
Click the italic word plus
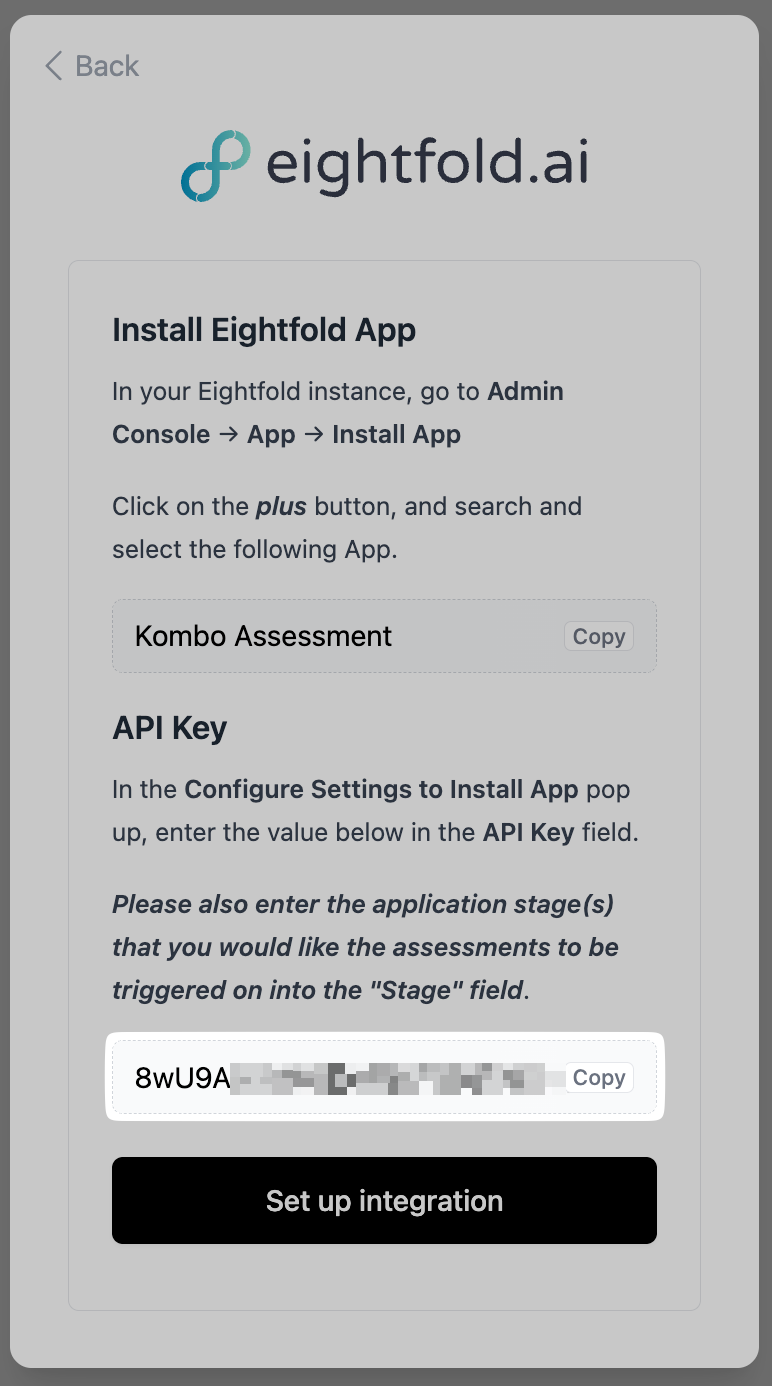[x=281, y=506]
